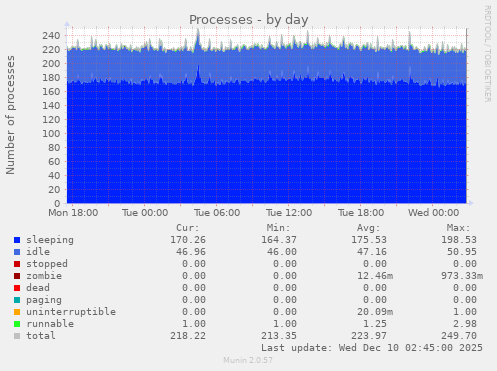497x371 pixels.
Task: Click sleeping maximum value 198.53
Action: [459, 240]
